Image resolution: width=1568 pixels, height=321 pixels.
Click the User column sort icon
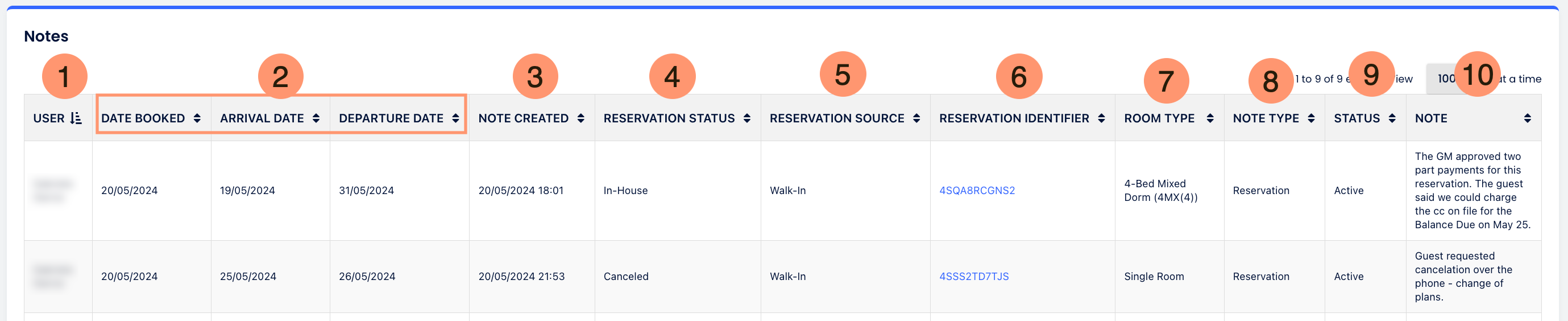tap(76, 118)
